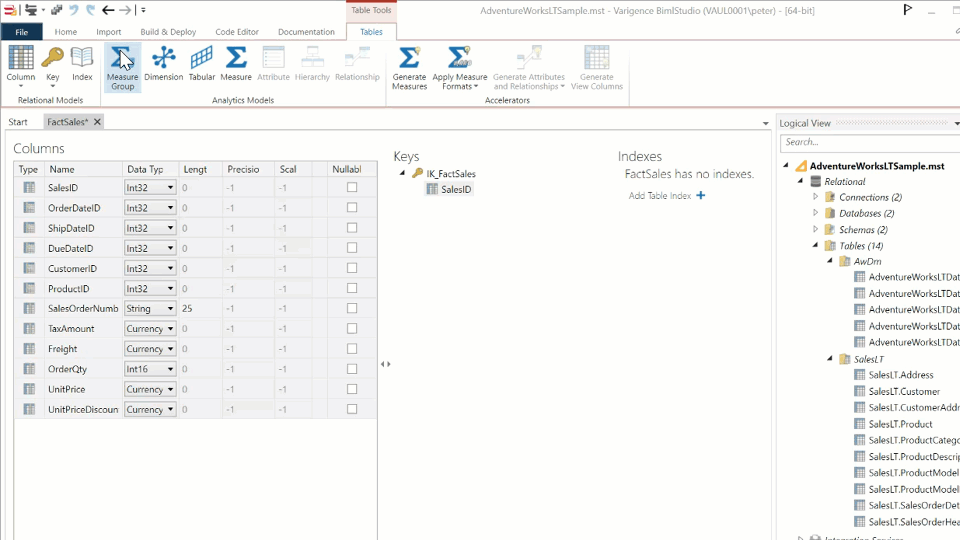Toggle Nullable checkbox for TaxAmount
Image resolution: width=960 pixels, height=540 pixels.
point(352,329)
